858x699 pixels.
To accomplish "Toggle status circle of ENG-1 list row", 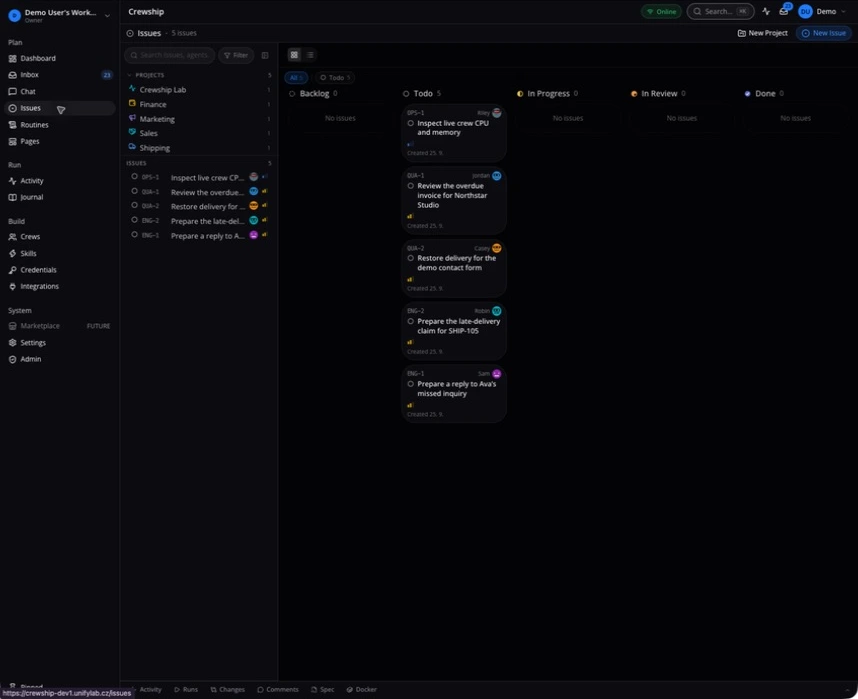I will pos(134,235).
